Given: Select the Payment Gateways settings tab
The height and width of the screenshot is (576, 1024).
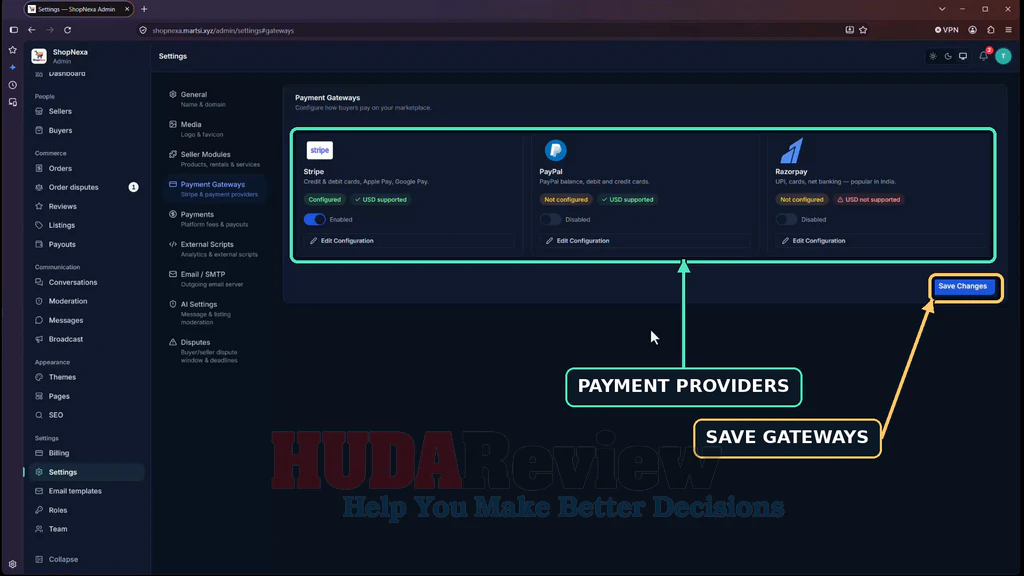Looking at the screenshot, I should (x=214, y=189).
